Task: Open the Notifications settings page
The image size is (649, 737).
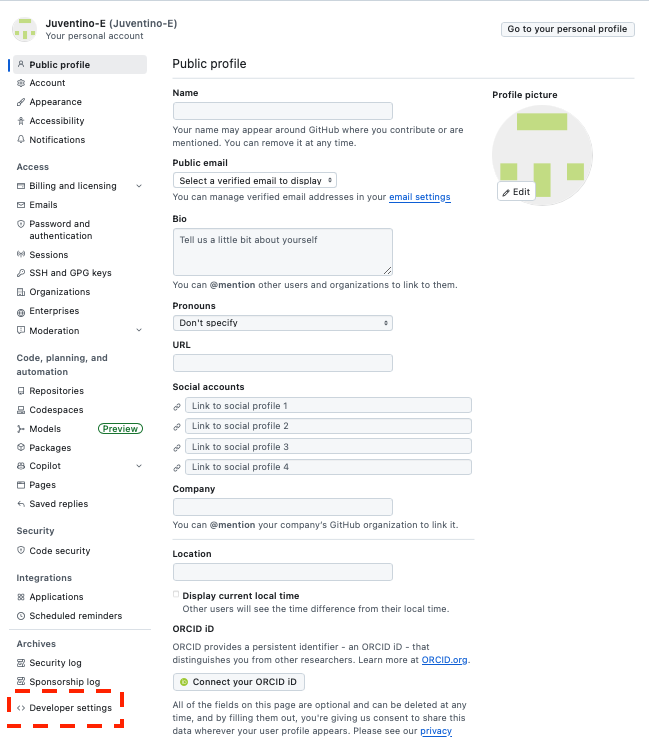Action: (57, 140)
